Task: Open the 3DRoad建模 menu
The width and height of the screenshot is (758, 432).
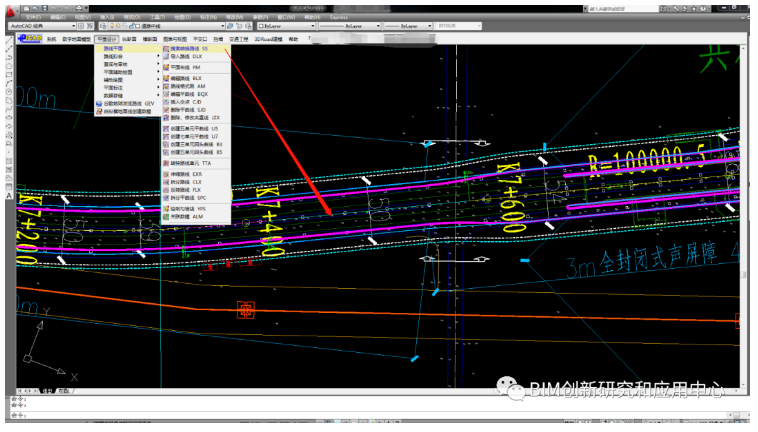Action: tap(268, 39)
